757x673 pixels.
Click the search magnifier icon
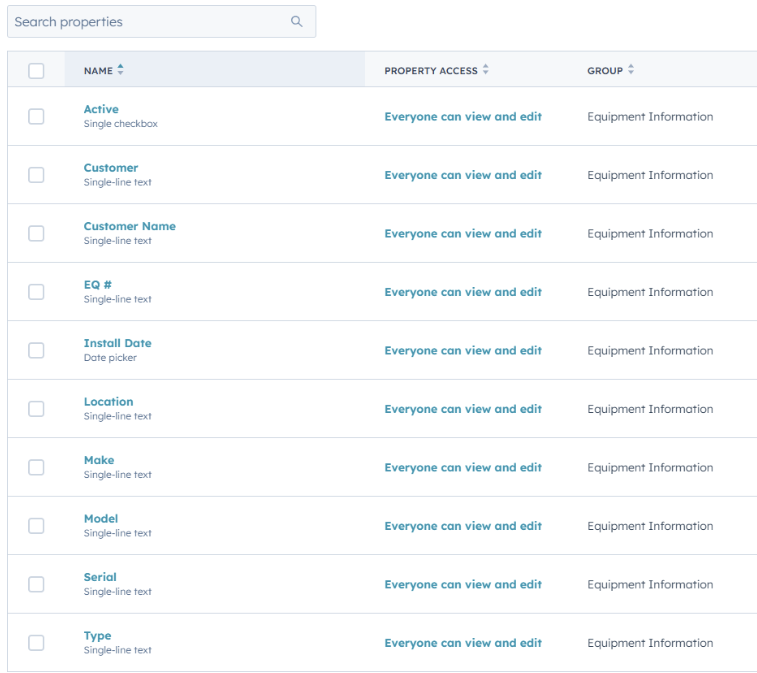[x=296, y=21]
